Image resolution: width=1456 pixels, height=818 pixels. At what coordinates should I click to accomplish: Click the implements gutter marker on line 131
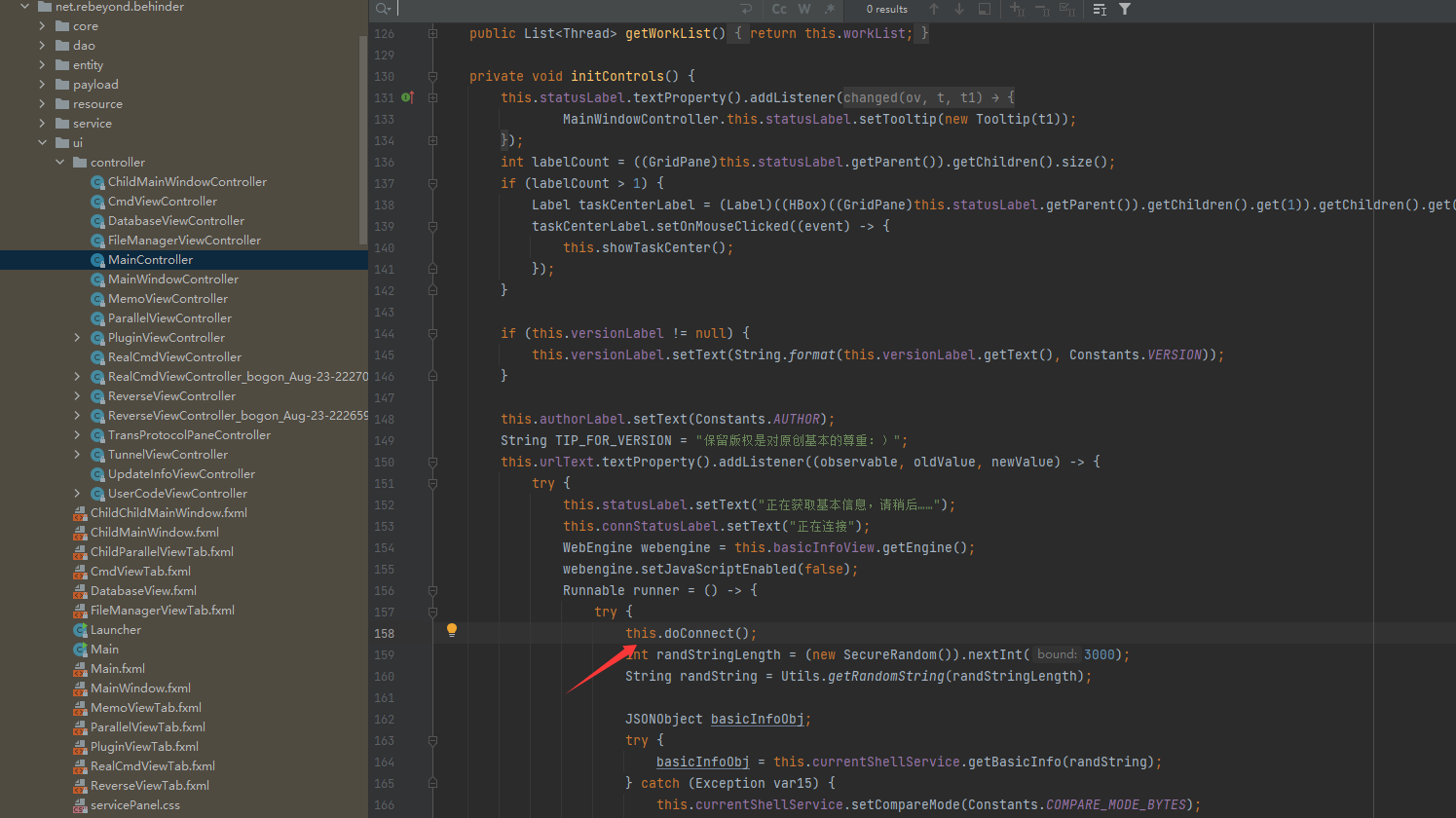point(407,97)
